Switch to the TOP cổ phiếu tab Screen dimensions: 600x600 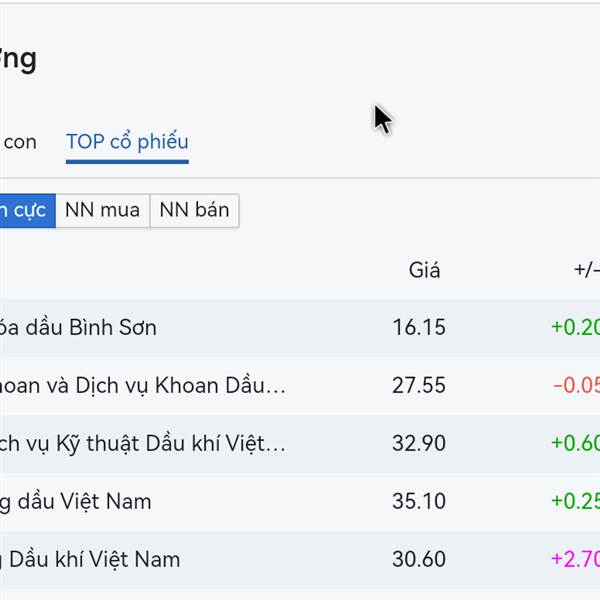[127, 142]
